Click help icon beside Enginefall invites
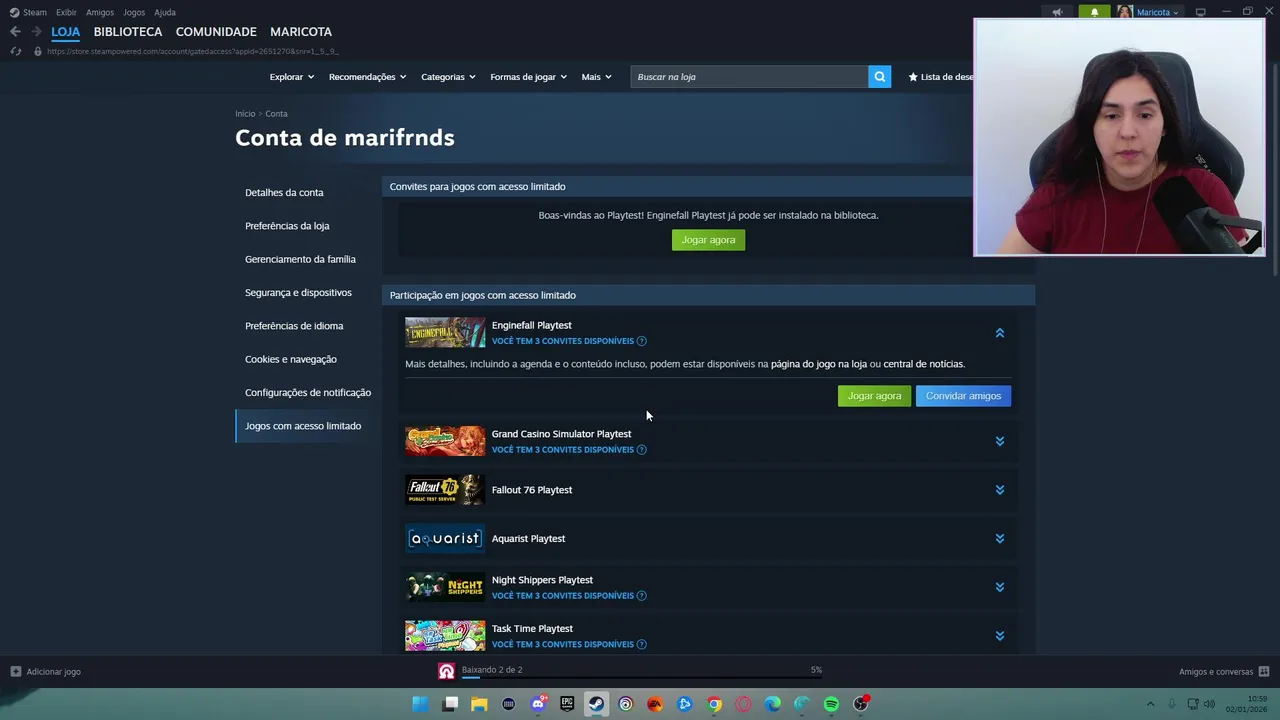Image resolution: width=1280 pixels, height=720 pixels. click(642, 341)
